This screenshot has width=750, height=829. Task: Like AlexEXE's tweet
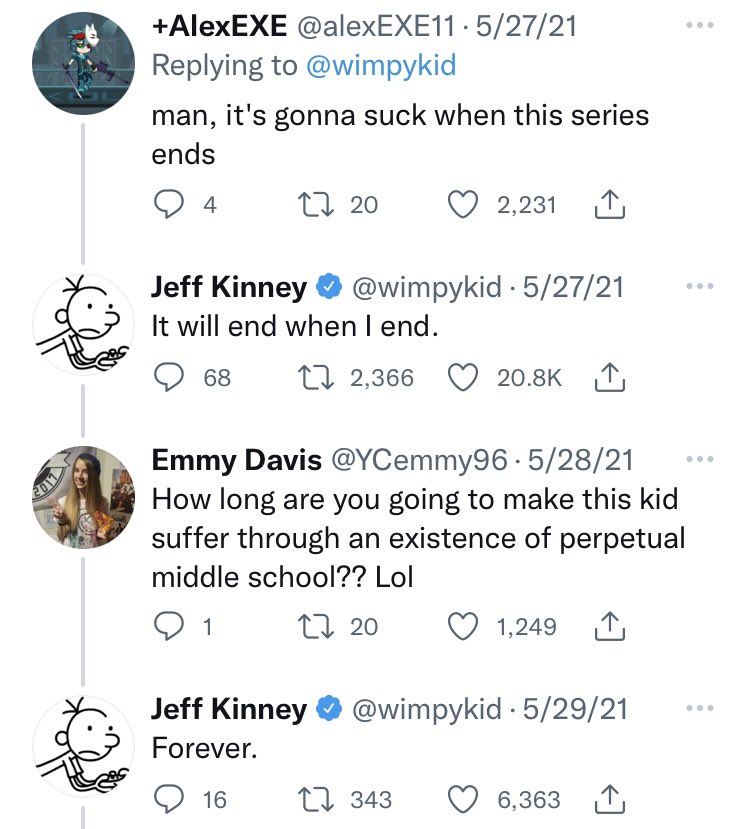click(x=462, y=203)
